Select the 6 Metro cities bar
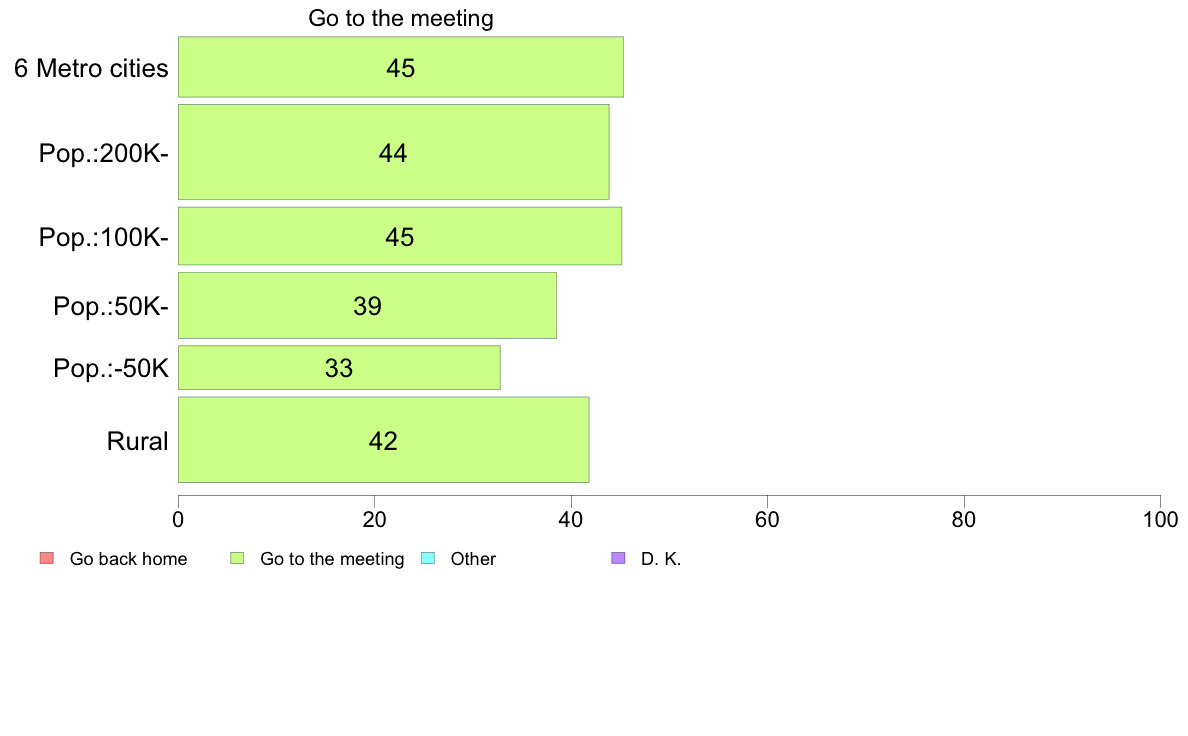 click(401, 67)
